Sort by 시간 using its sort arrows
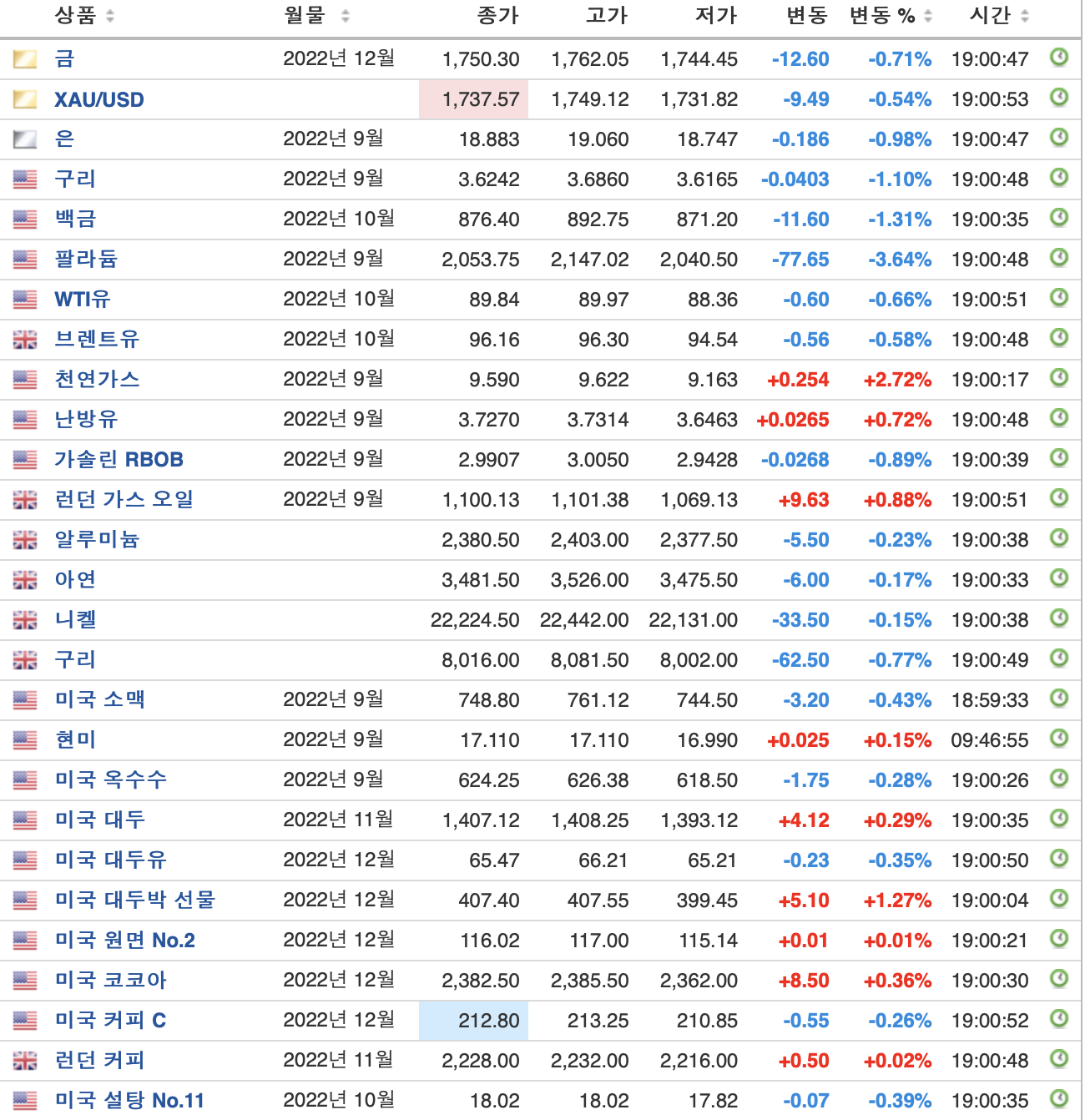 click(1025, 16)
